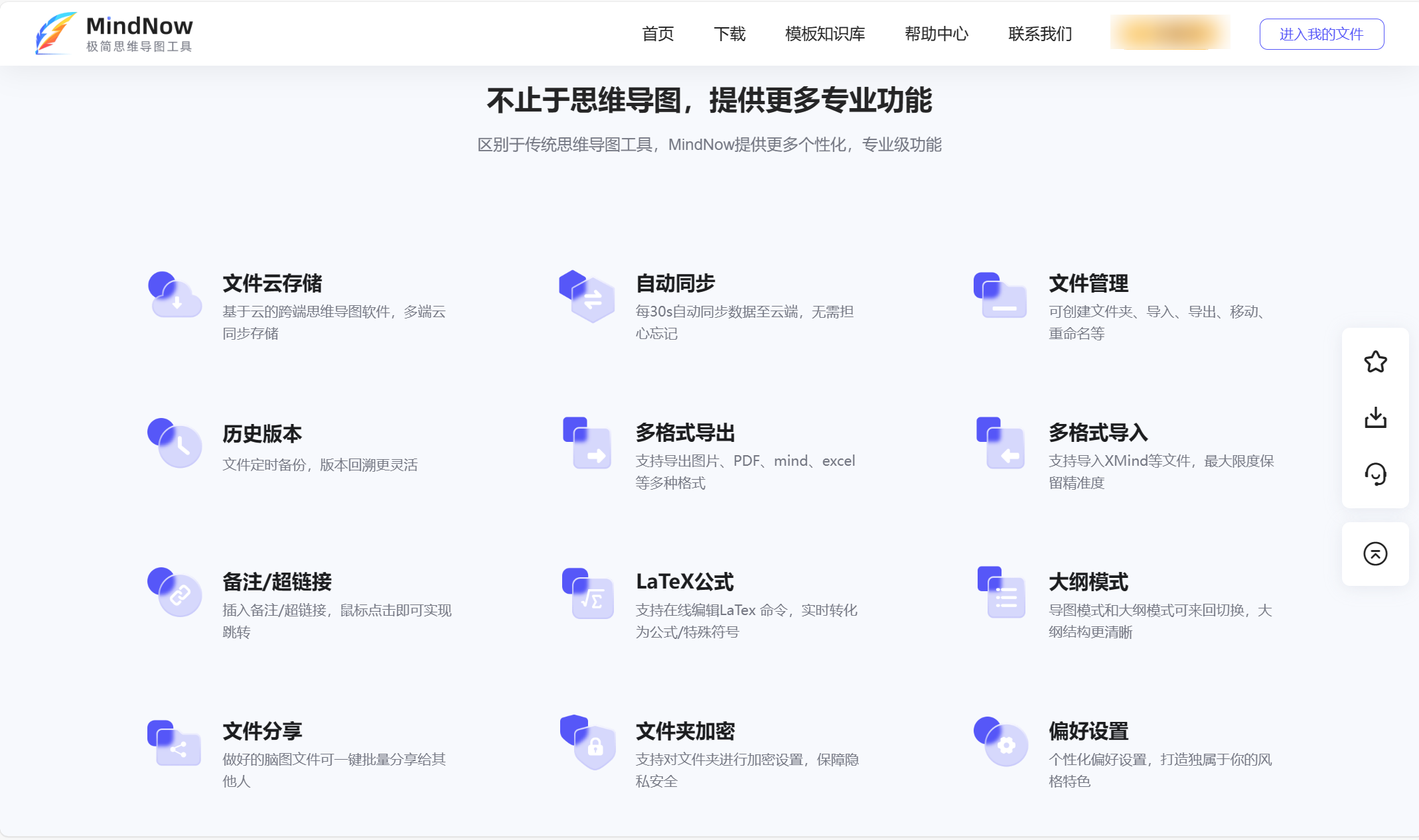This screenshot has width=1419, height=840.
Task: Click the notes/hyperlink chain icon
Action: click(175, 592)
